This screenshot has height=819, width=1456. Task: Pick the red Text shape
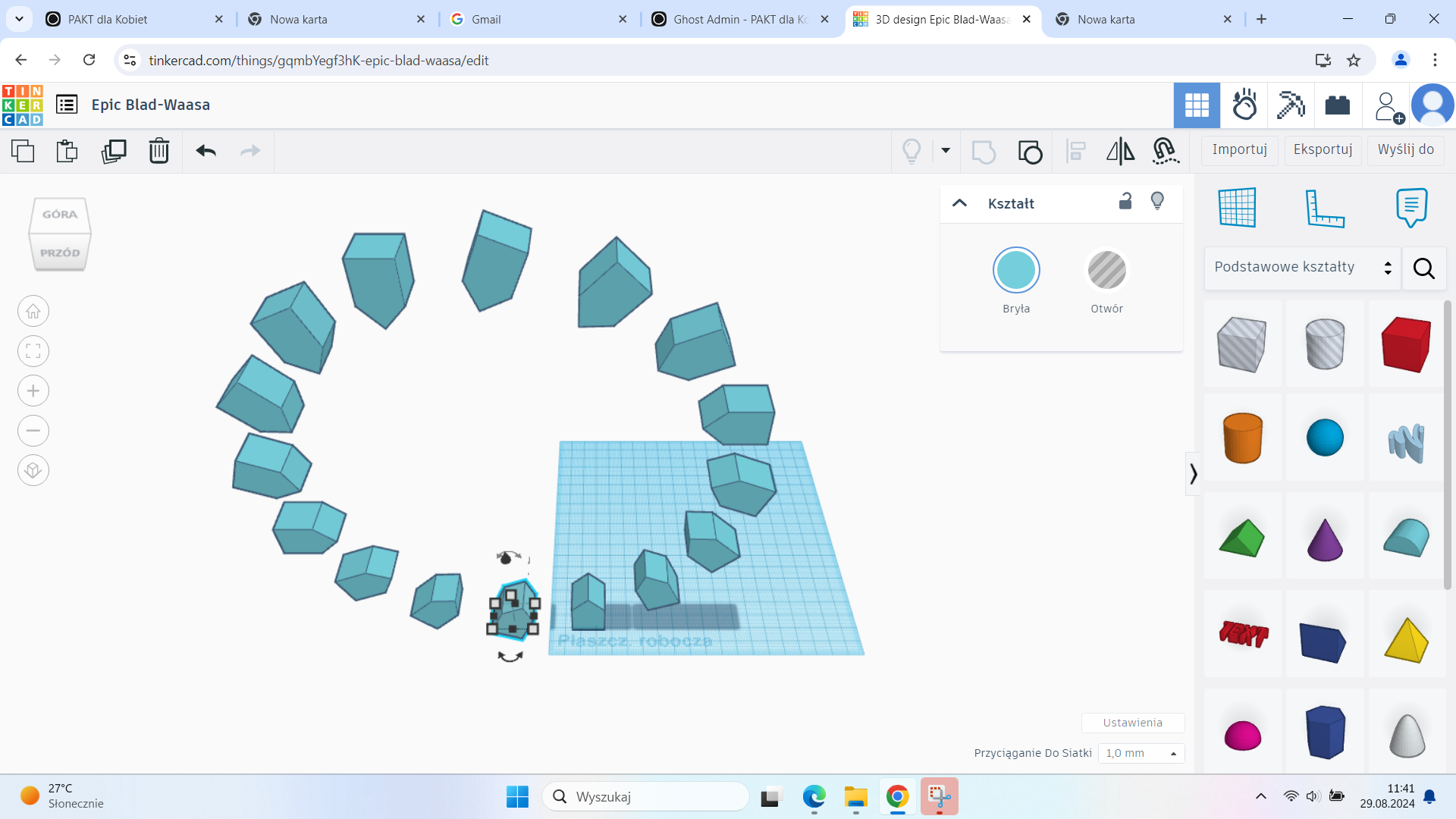point(1242,634)
